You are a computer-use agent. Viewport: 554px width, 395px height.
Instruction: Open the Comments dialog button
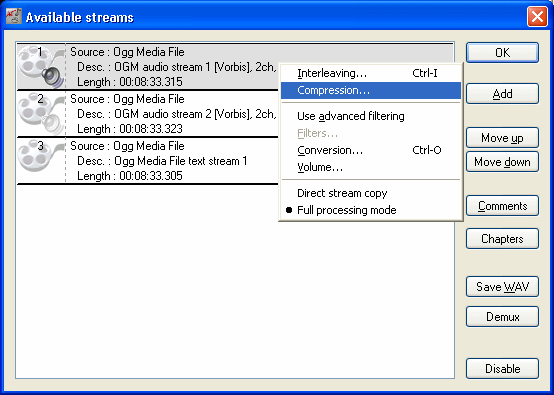pyautogui.click(x=502, y=206)
